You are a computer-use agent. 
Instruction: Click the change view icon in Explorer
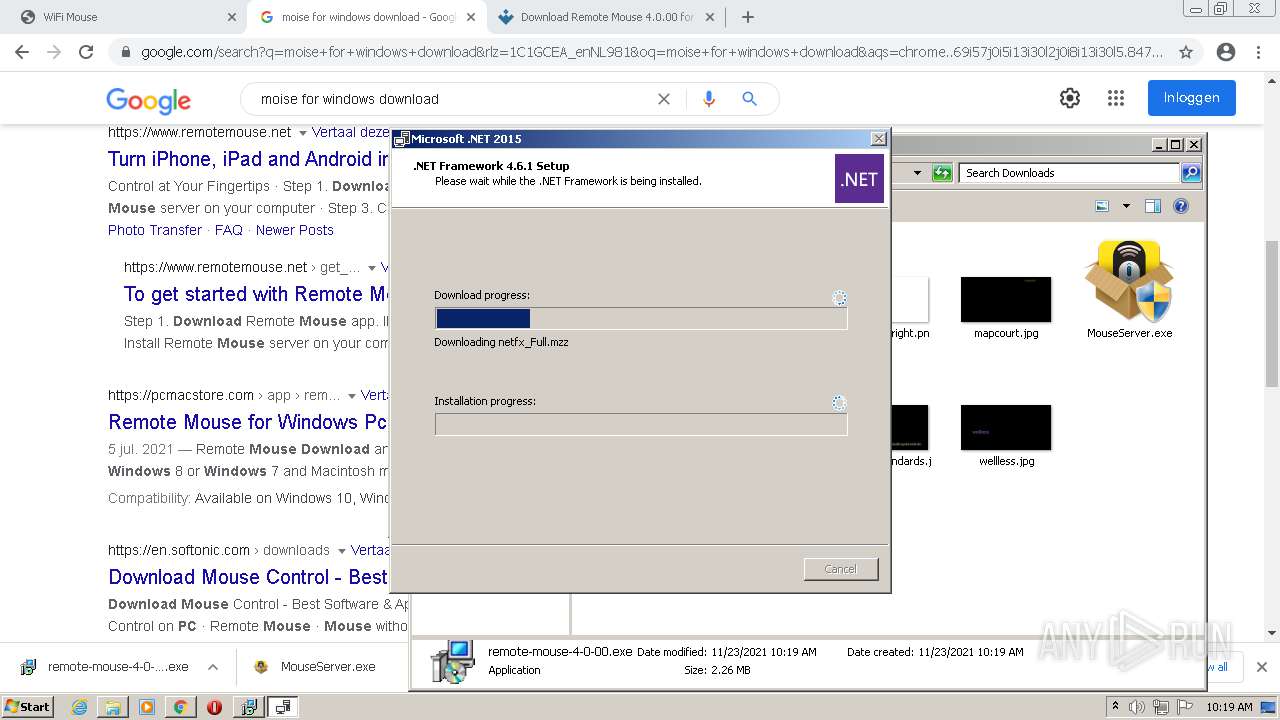pyautogui.click(x=1102, y=206)
